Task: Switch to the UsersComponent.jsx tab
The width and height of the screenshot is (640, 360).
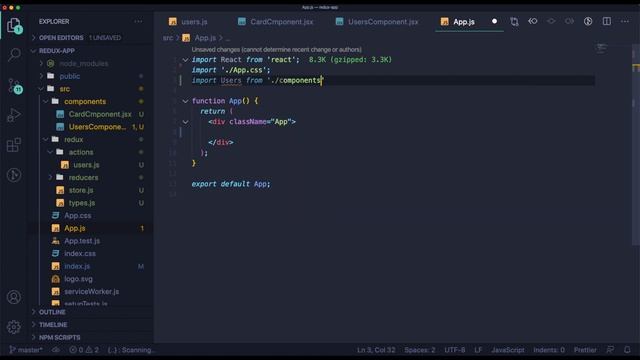Action: [x=377, y=22]
